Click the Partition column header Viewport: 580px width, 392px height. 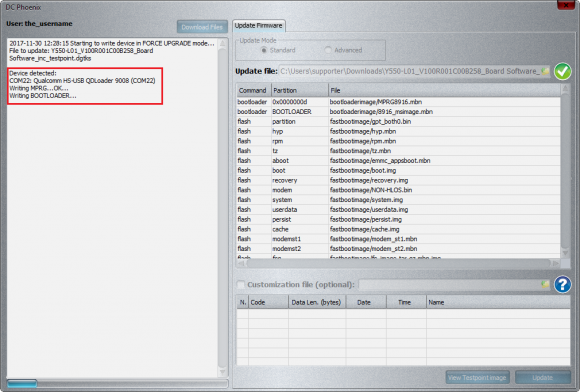point(300,90)
